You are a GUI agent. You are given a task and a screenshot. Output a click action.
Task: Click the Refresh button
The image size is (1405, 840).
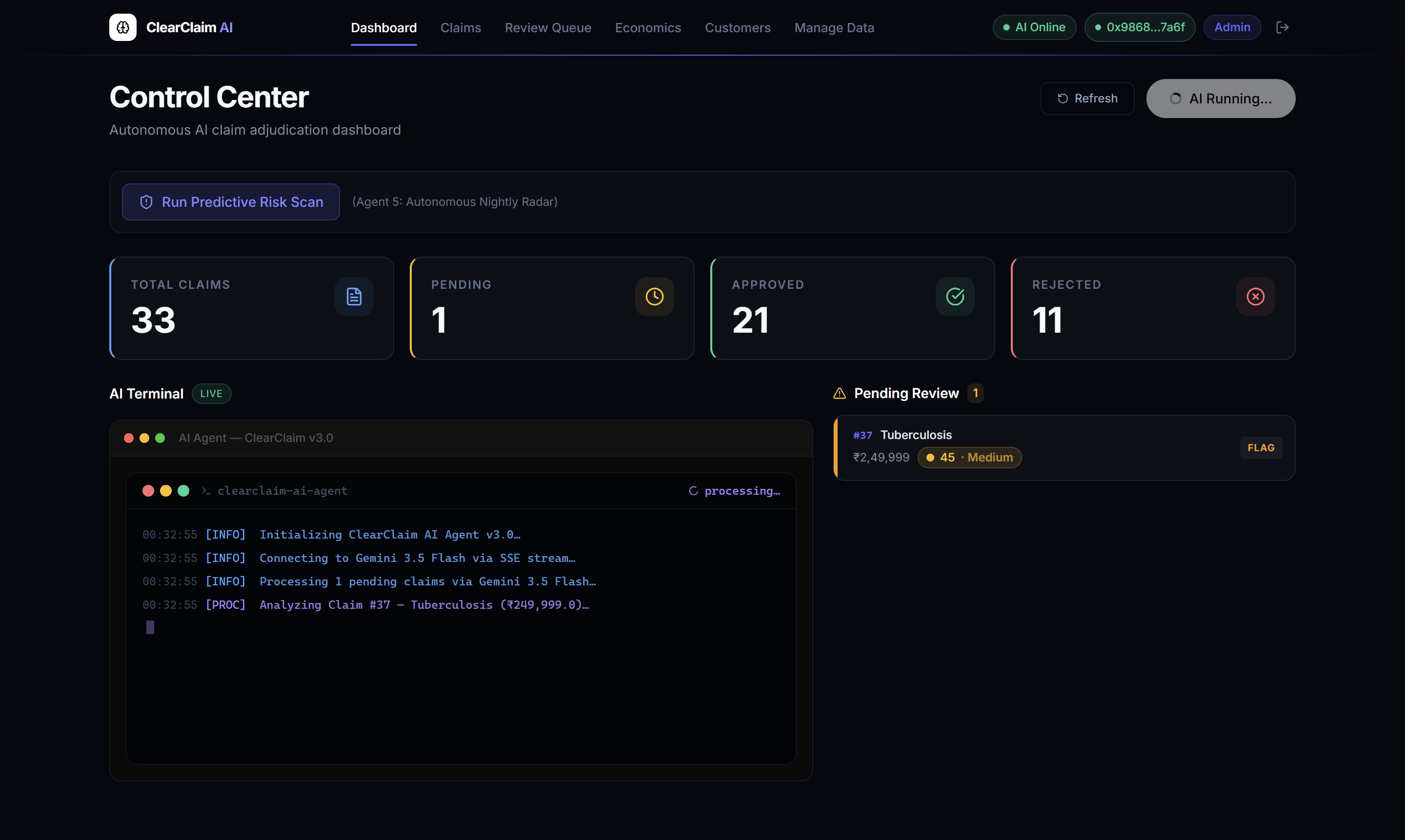tap(1087, 99)
